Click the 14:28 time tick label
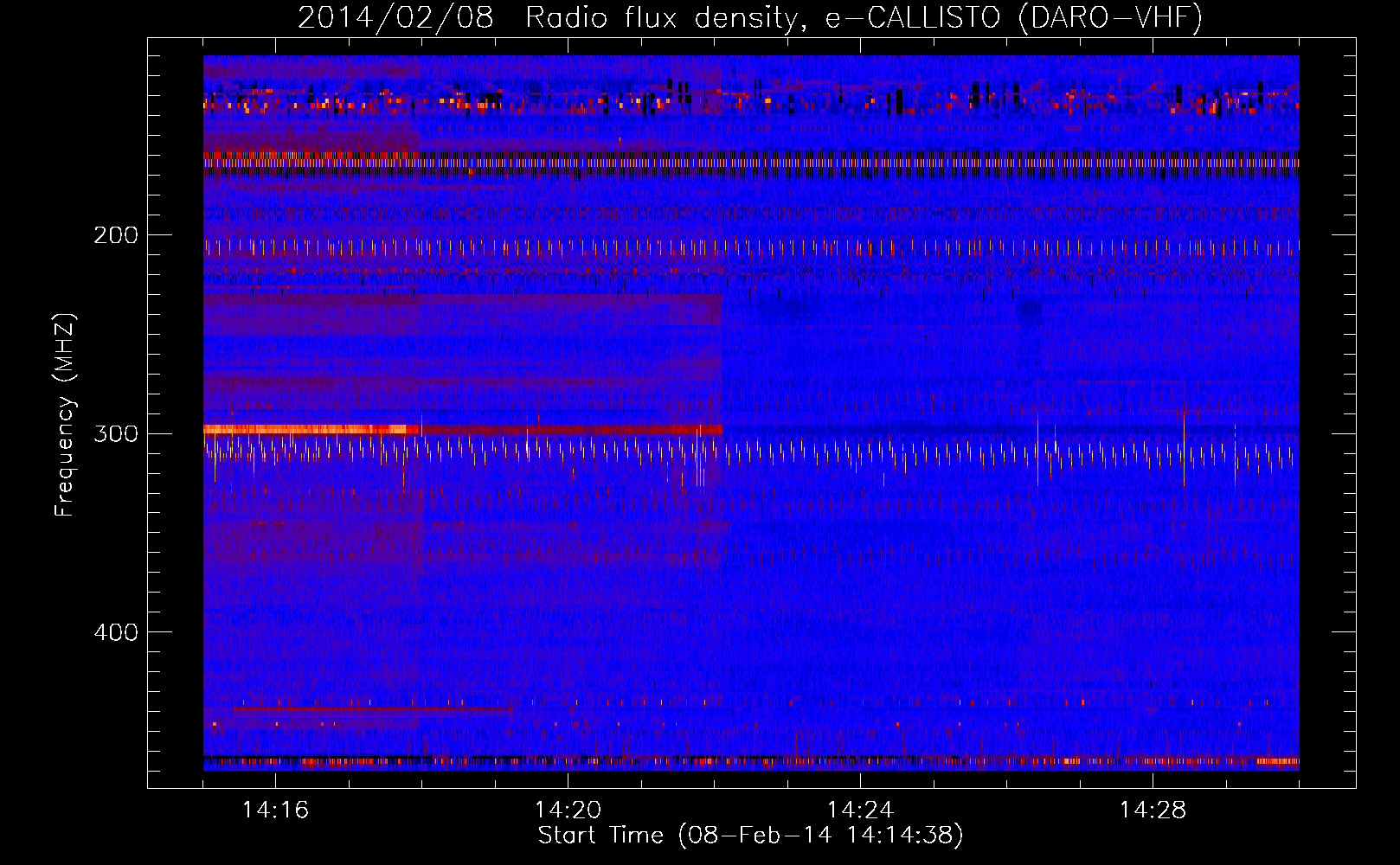The height and width of the screenshot is (865, 1400). point(1153,811)
